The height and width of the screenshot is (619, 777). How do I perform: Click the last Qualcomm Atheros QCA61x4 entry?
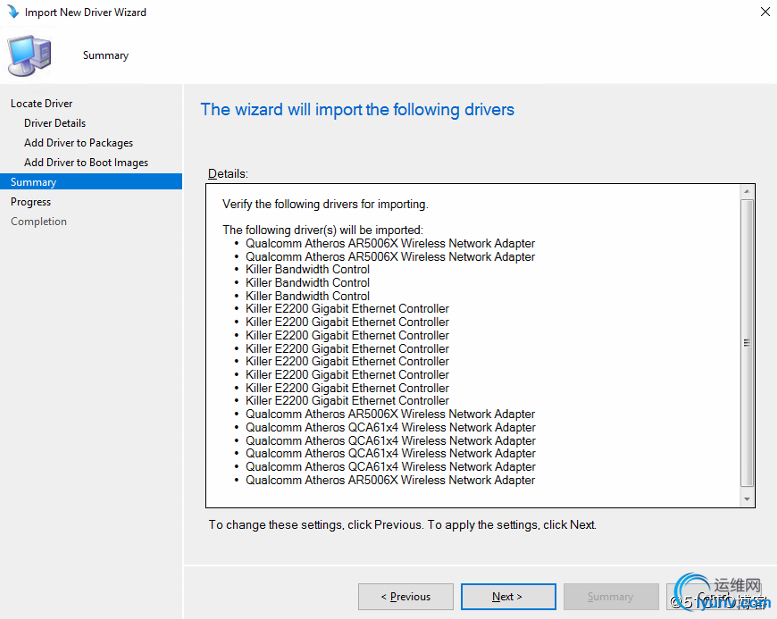point(390,466)
